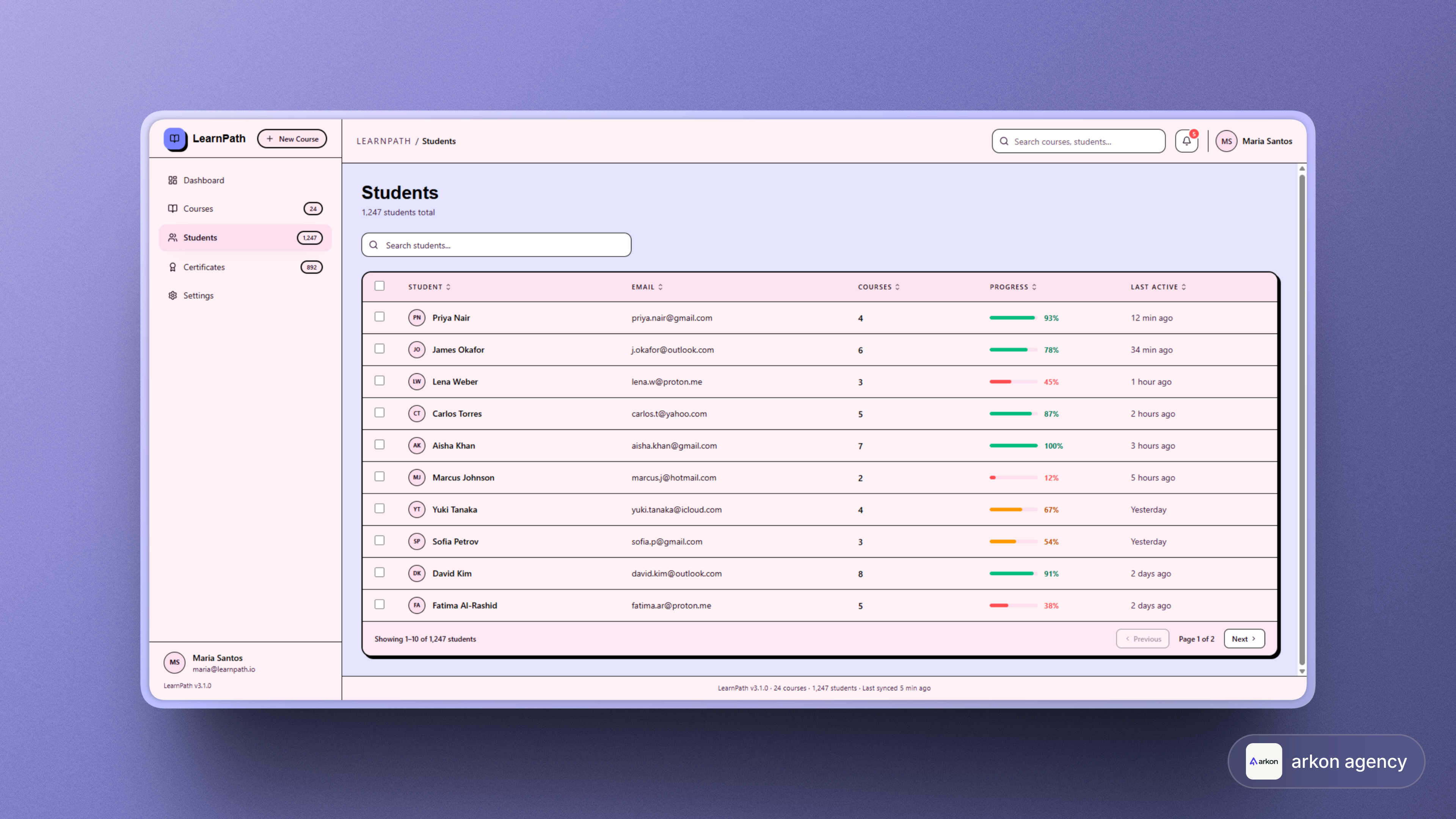Click the Previous page button
This screenshot has height=819, width=1456.
[x=1142, y=639]
